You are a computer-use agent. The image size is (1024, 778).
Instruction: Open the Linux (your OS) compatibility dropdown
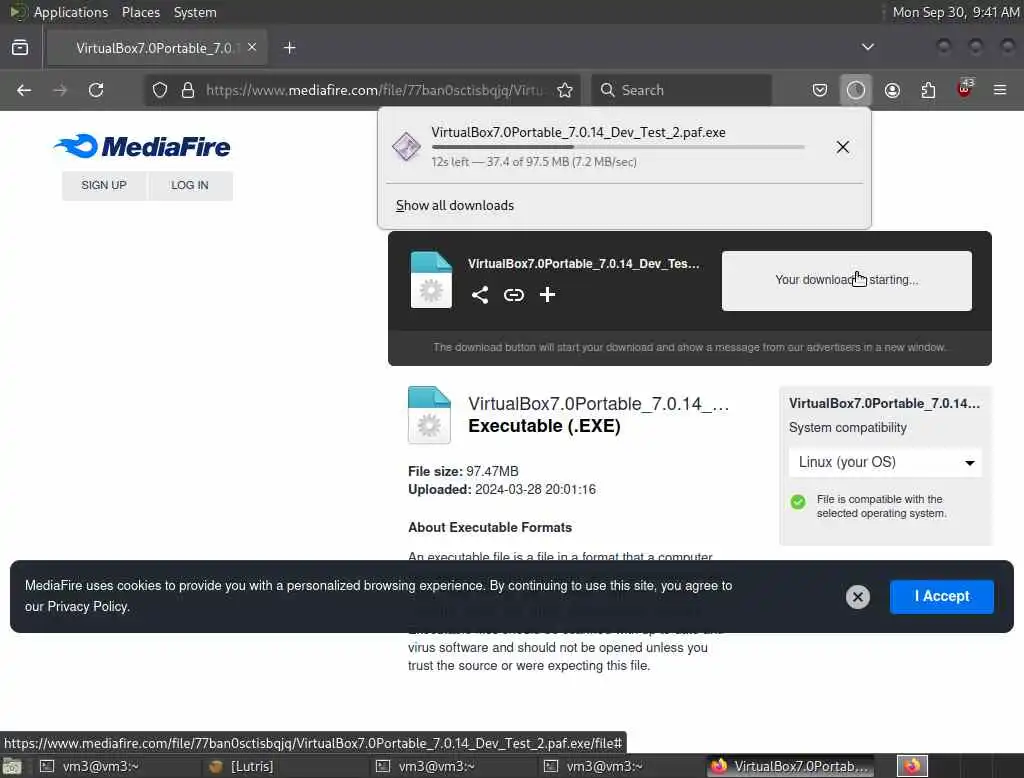click(x=885, y=462)
